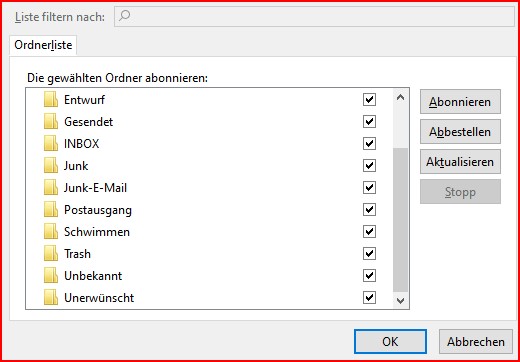The height and width of the screenshot is (362, 520).
Task: Click the Schwimmen folder icon
Action: pyautogui.click(x=51, y=232)
